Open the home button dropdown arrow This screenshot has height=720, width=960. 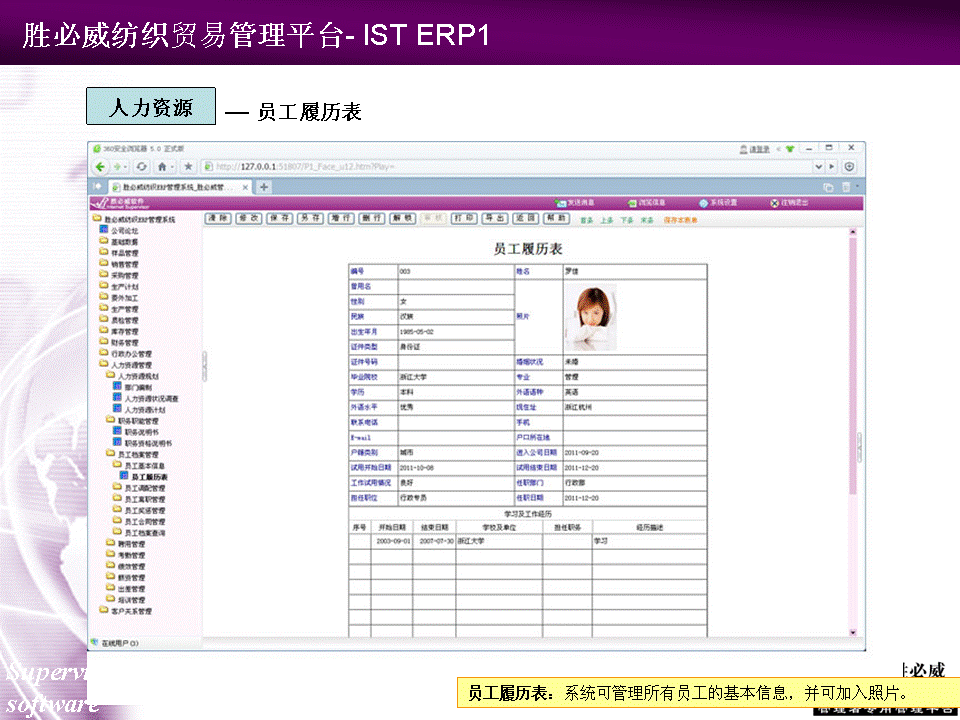pyautogui.click(x=172, y=167)
